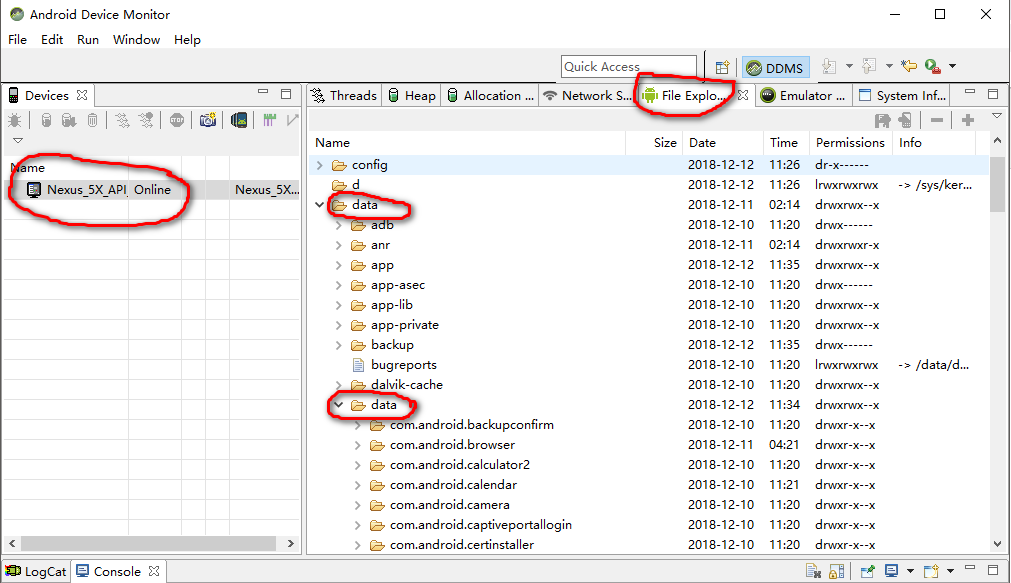Expand the config folder
1011x583 pixels.
[x=320, y=165]
